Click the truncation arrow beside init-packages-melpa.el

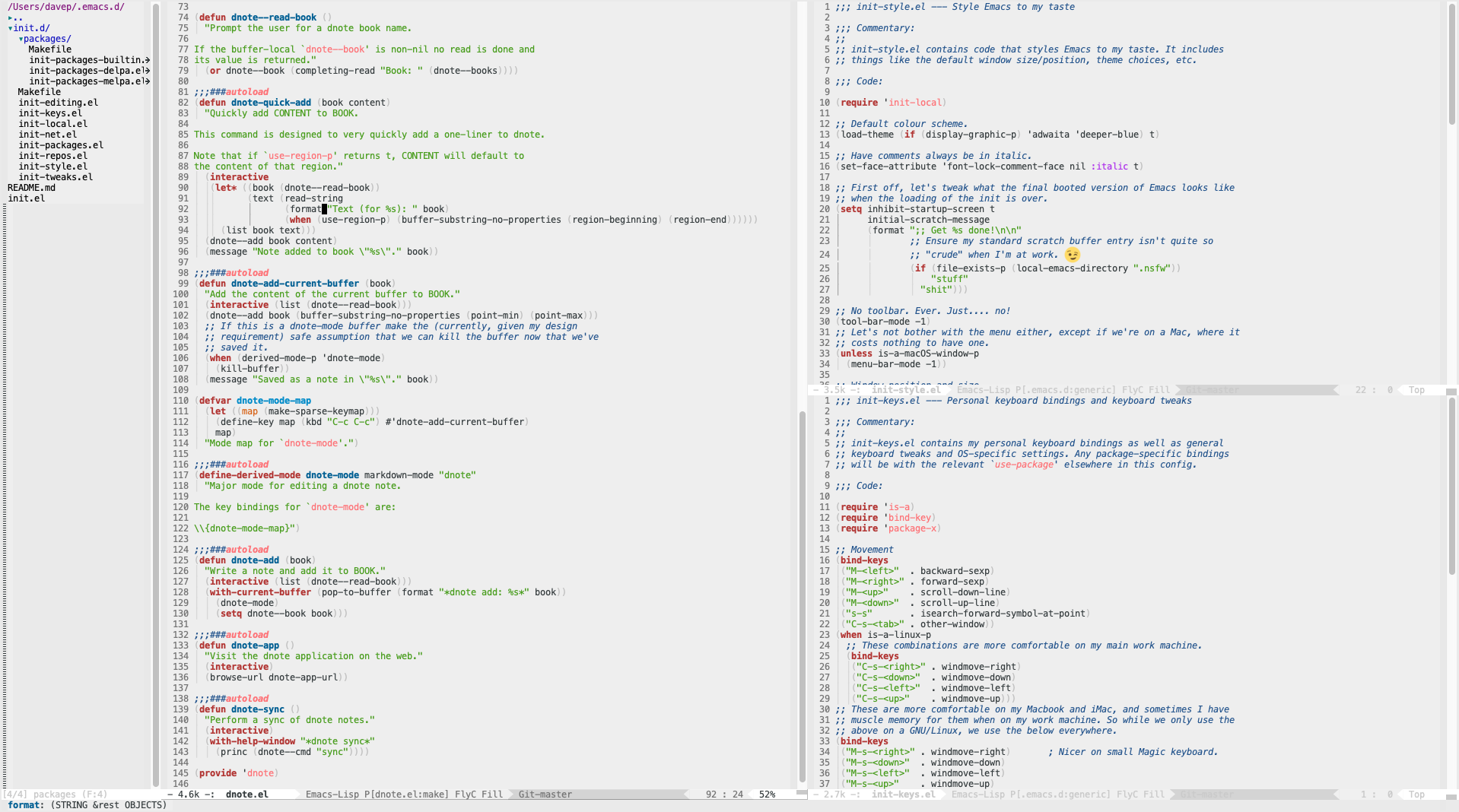tap(148, 81)
